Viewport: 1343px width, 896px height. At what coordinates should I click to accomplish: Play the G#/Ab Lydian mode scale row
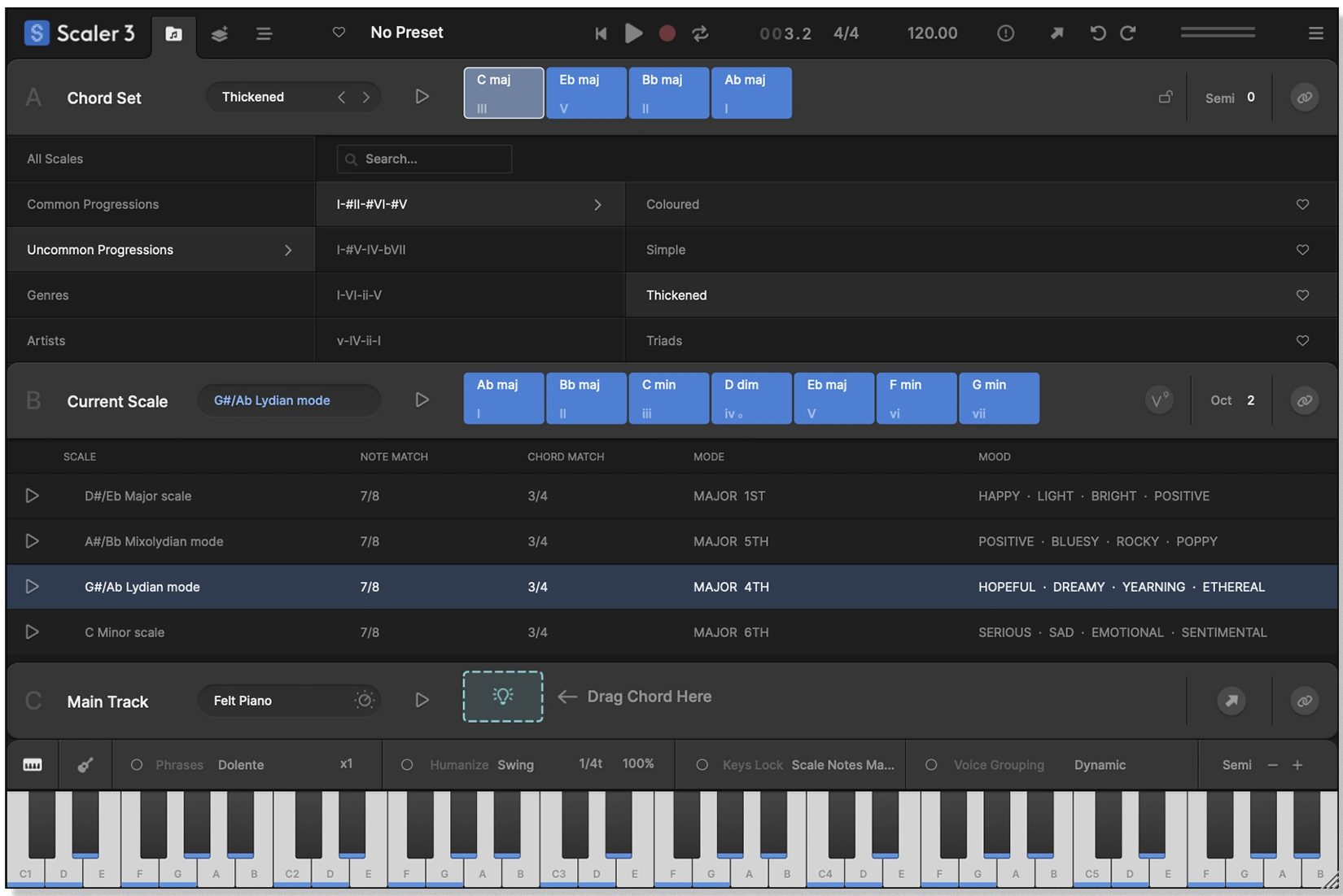32,586
